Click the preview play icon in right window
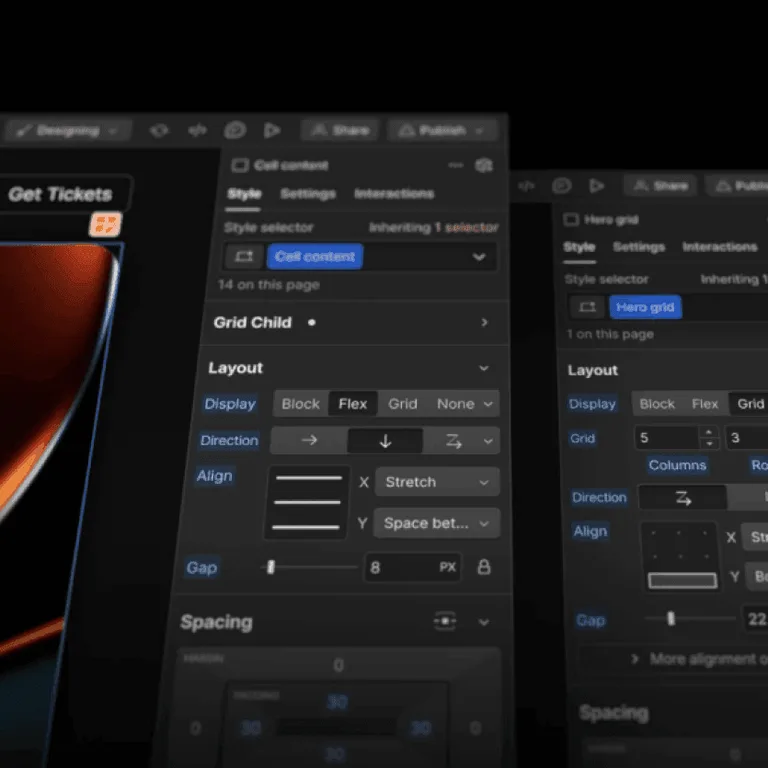The image size is (768, 768). [x=596, y=186]
